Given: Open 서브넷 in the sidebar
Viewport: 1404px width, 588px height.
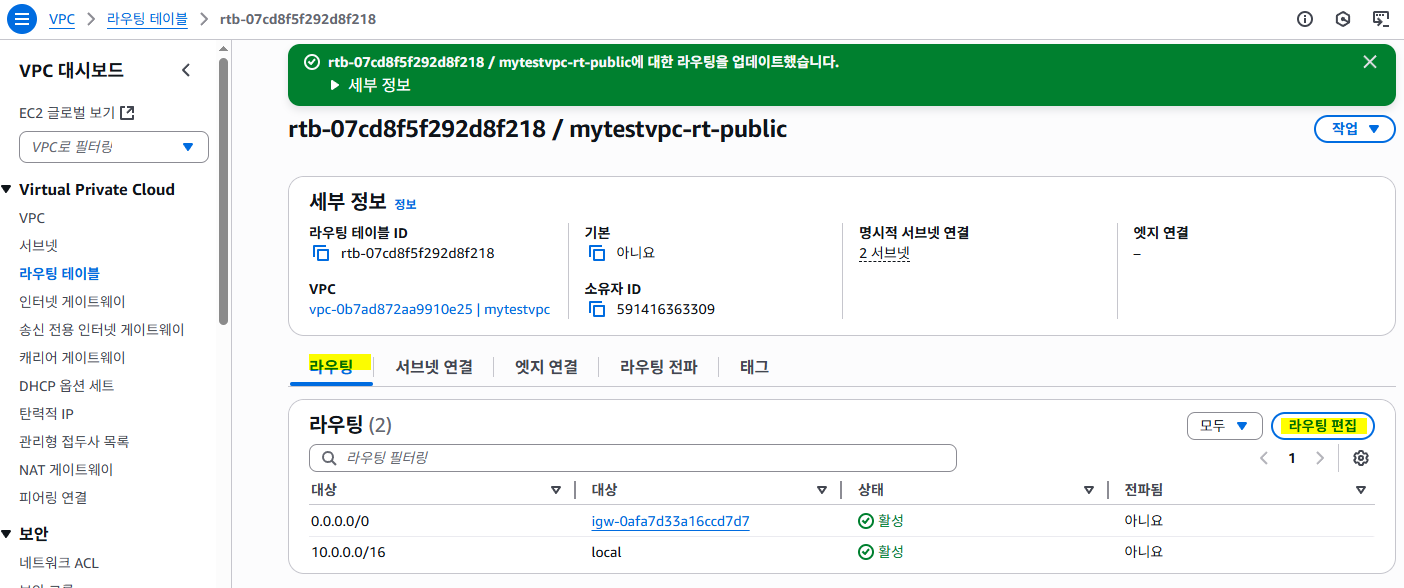Looking at the screenshot, I should (38, 245).
